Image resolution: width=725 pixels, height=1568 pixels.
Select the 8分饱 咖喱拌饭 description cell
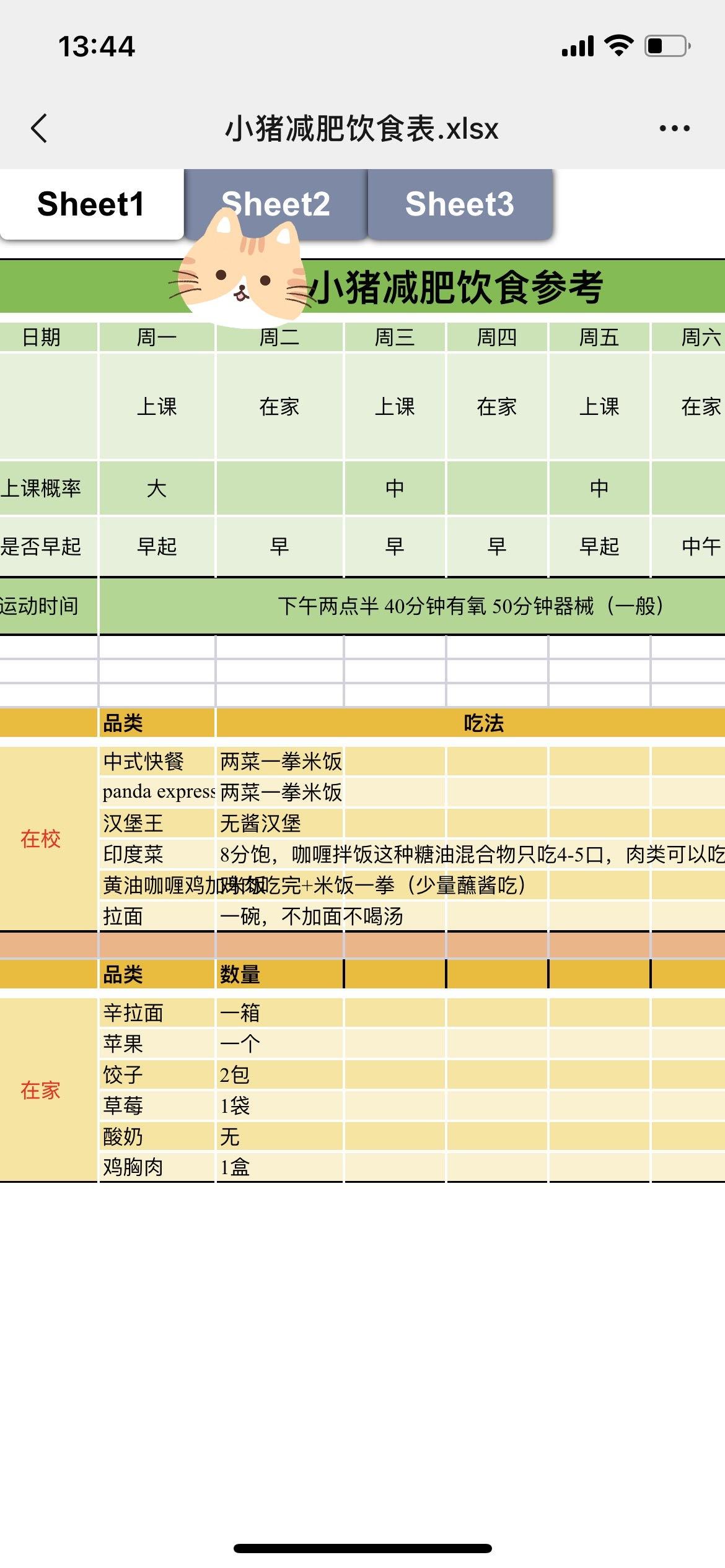coord(471,854)
